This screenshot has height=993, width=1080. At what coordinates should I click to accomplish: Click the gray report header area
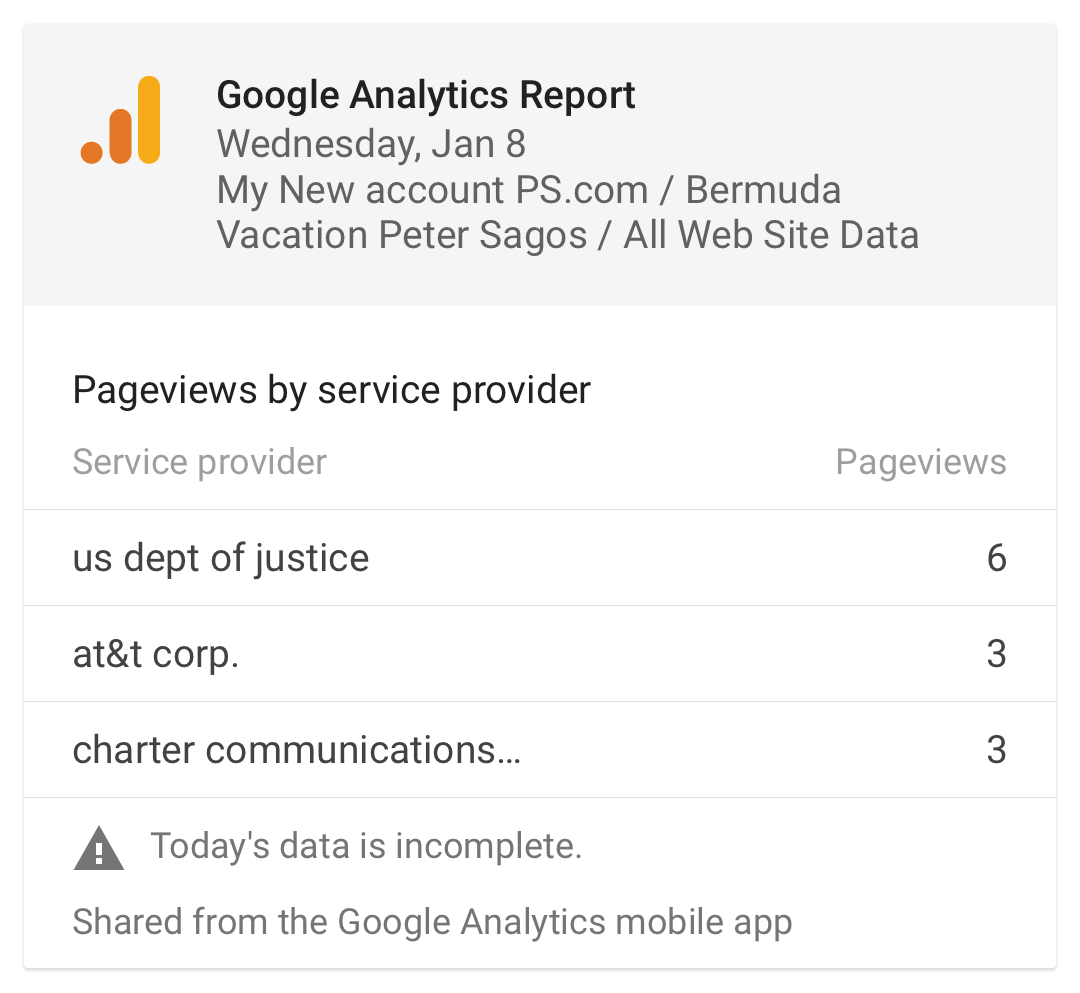pos(540,165)
